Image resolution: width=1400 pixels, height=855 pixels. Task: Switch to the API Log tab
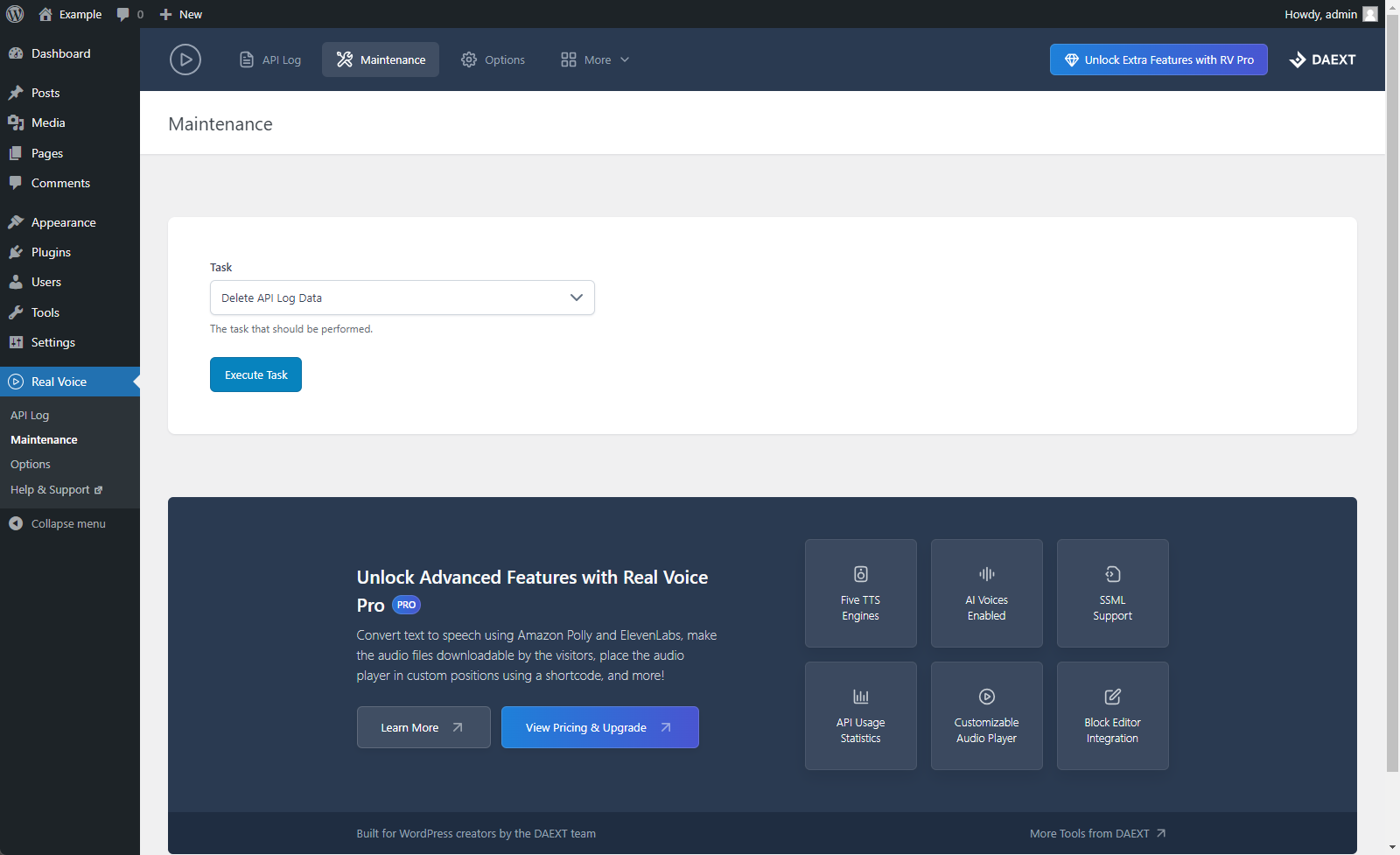[270, 60]
